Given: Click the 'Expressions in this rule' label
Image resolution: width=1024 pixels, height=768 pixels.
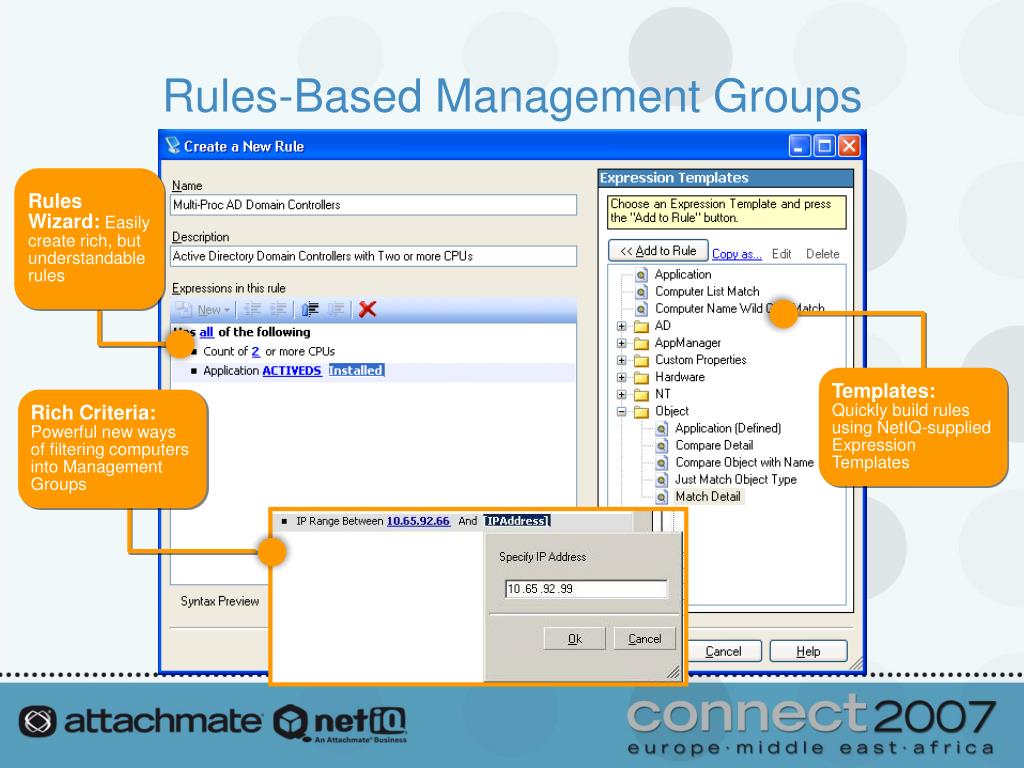Looking at the screenshot, I should point(229,288).
